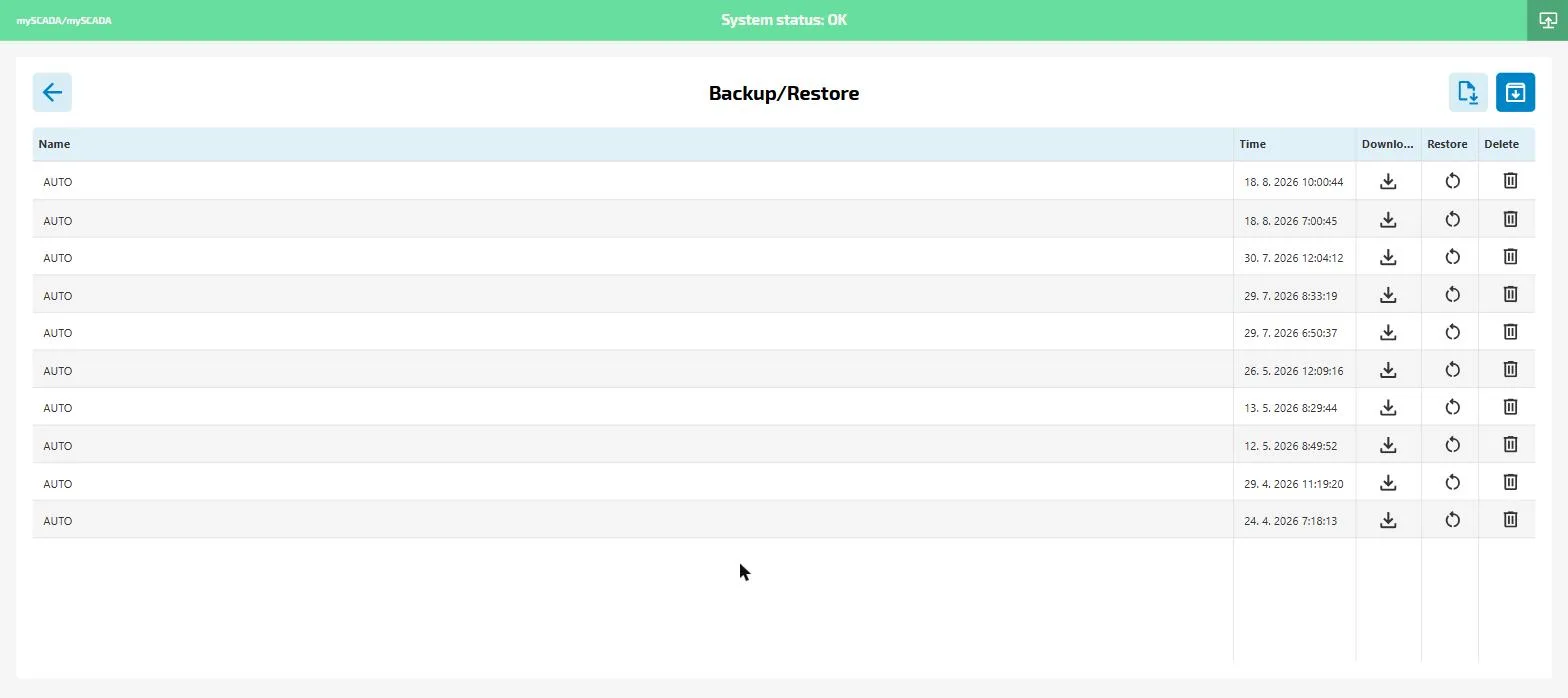
Task: Open the screen icon in top-right corner
Action: [x=1548, y=20]
